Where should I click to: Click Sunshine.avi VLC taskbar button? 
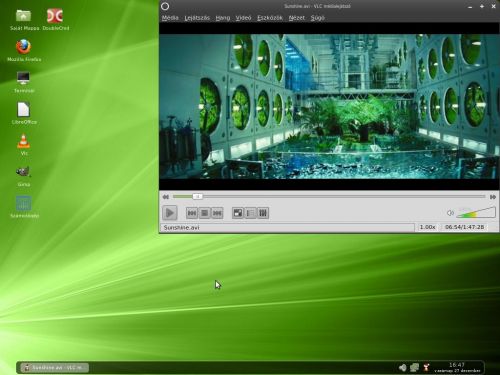[55, 368]
